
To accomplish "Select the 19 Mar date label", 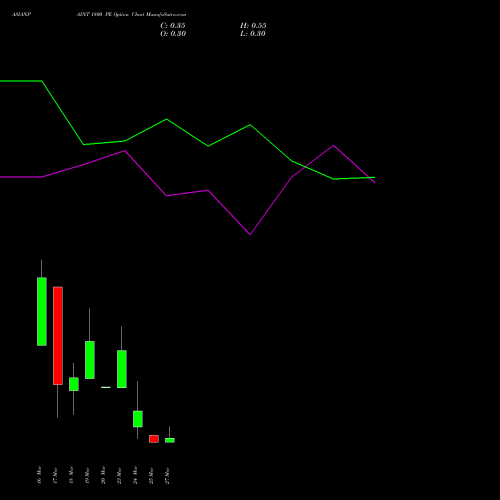I will 87,475.
